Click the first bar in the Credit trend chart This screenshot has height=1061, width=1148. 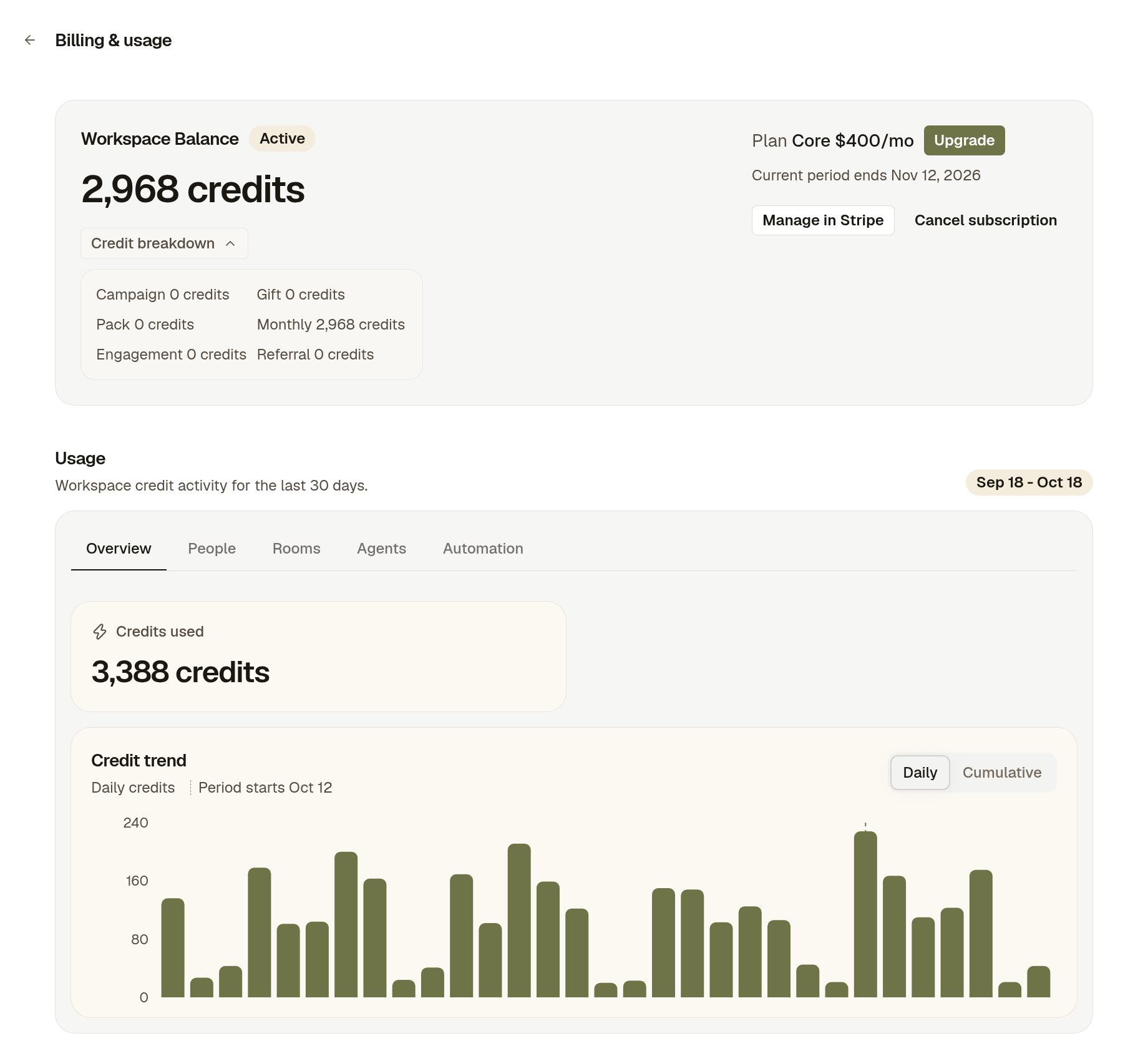pos(173,947)
